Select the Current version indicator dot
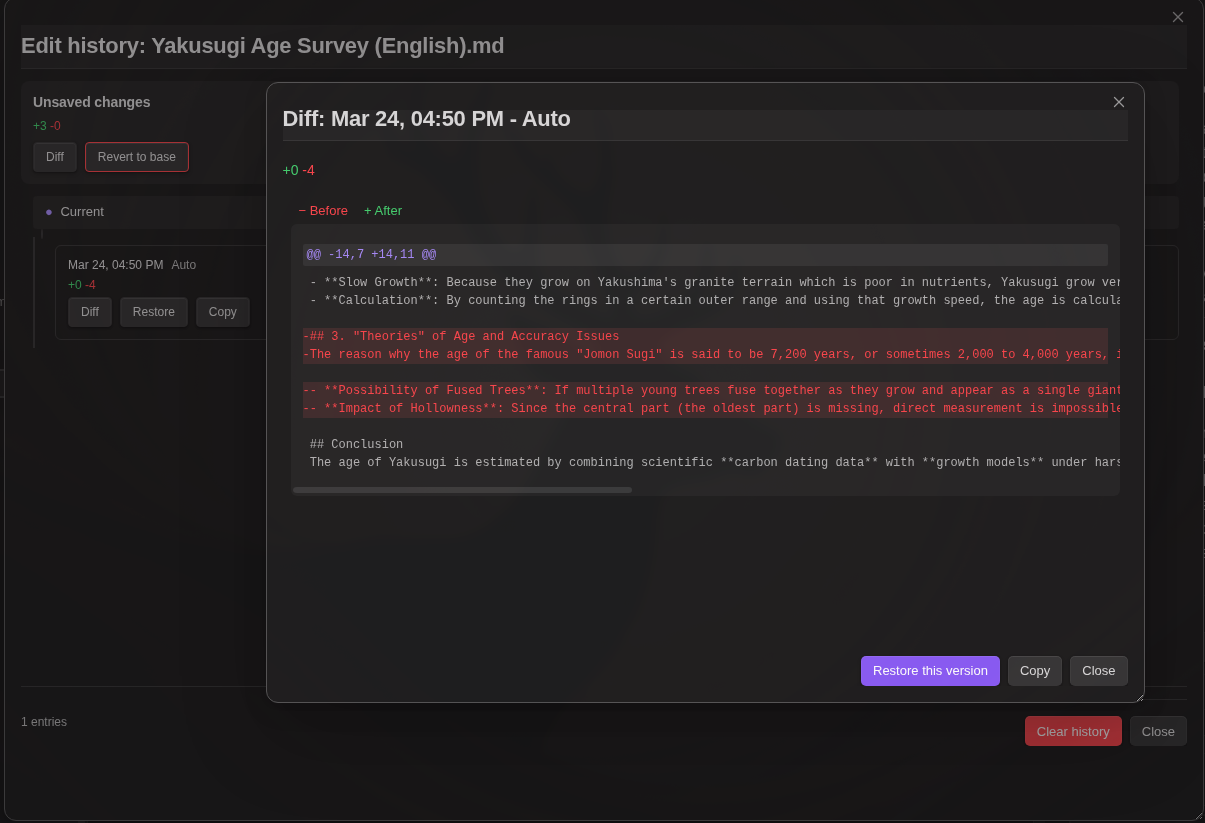The height and width of the screenshot is (823, 1205). click(x=48, y=211)
